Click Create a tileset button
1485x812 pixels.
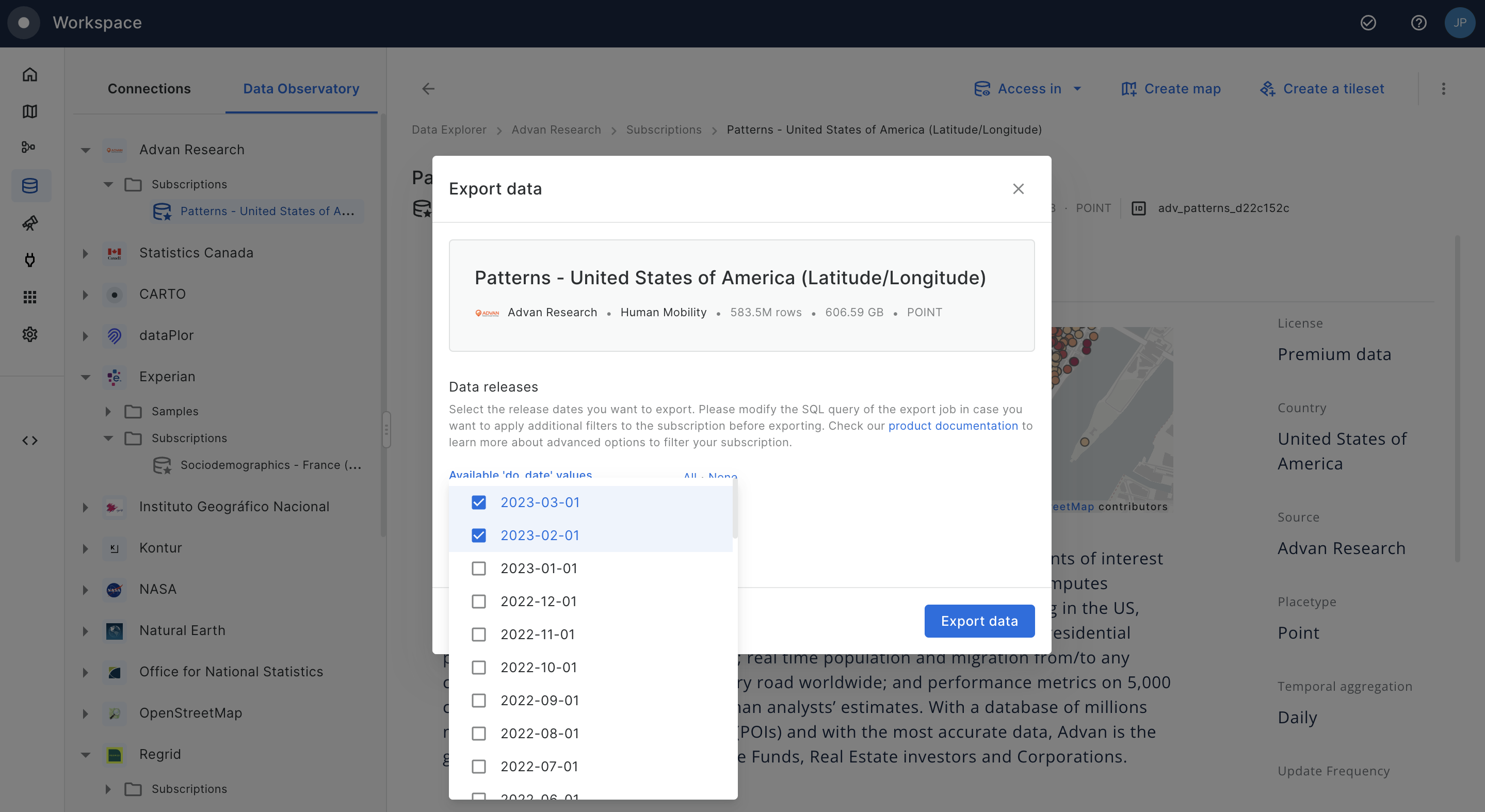click(x=1322, y=89)
